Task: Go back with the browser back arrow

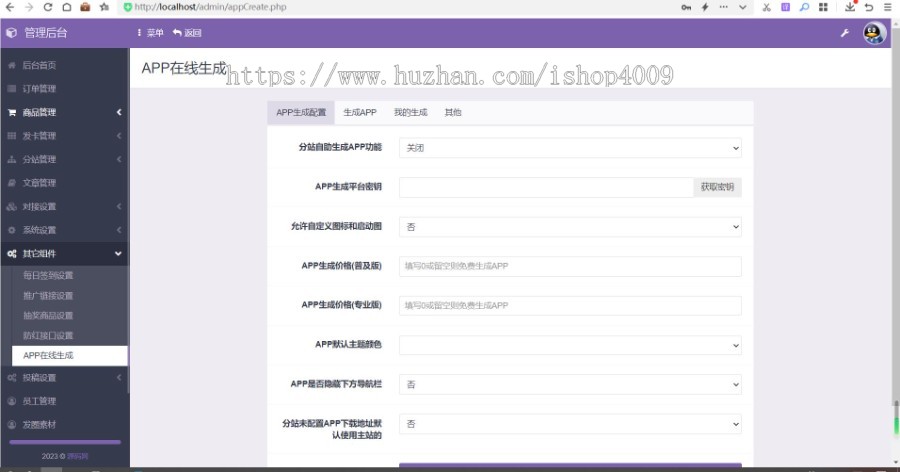Action: tap(10, 7)
